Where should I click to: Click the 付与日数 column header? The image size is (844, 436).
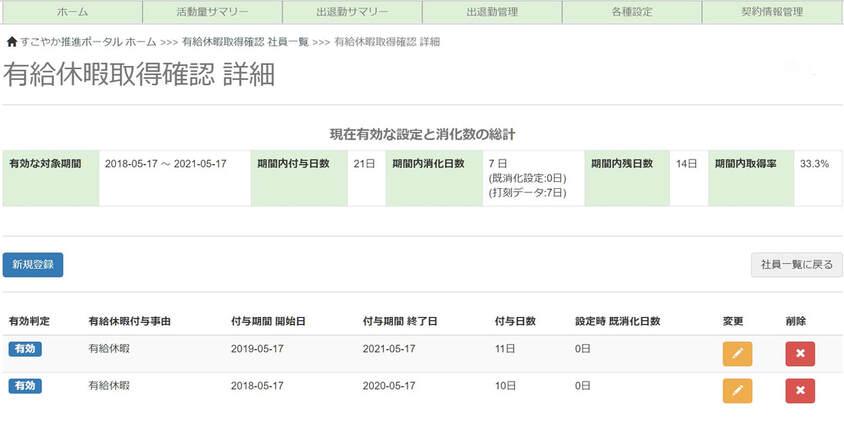pos(515,321)
